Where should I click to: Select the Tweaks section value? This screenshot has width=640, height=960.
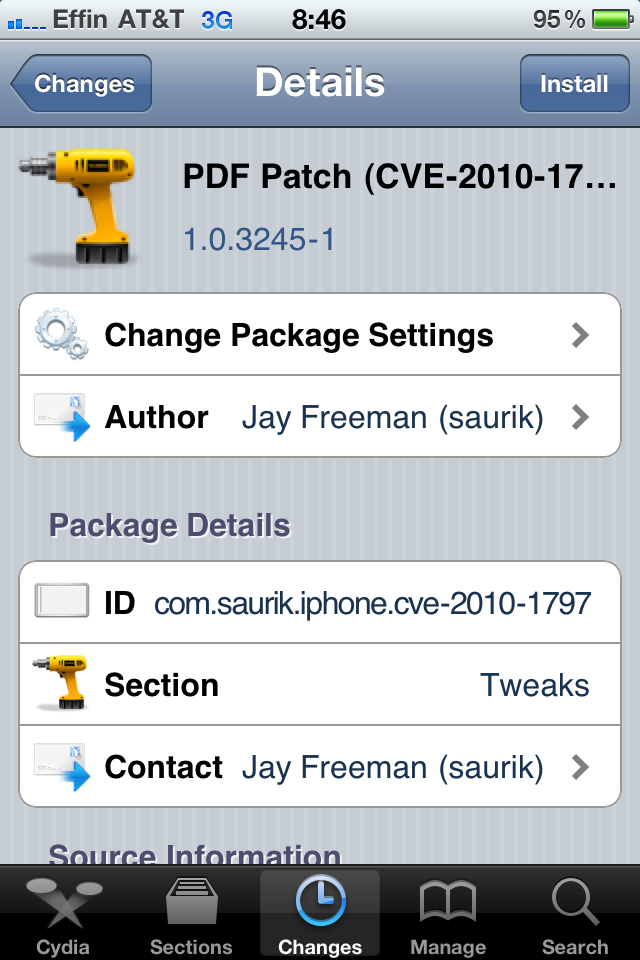pyautogui.click(x=534, y=685)
